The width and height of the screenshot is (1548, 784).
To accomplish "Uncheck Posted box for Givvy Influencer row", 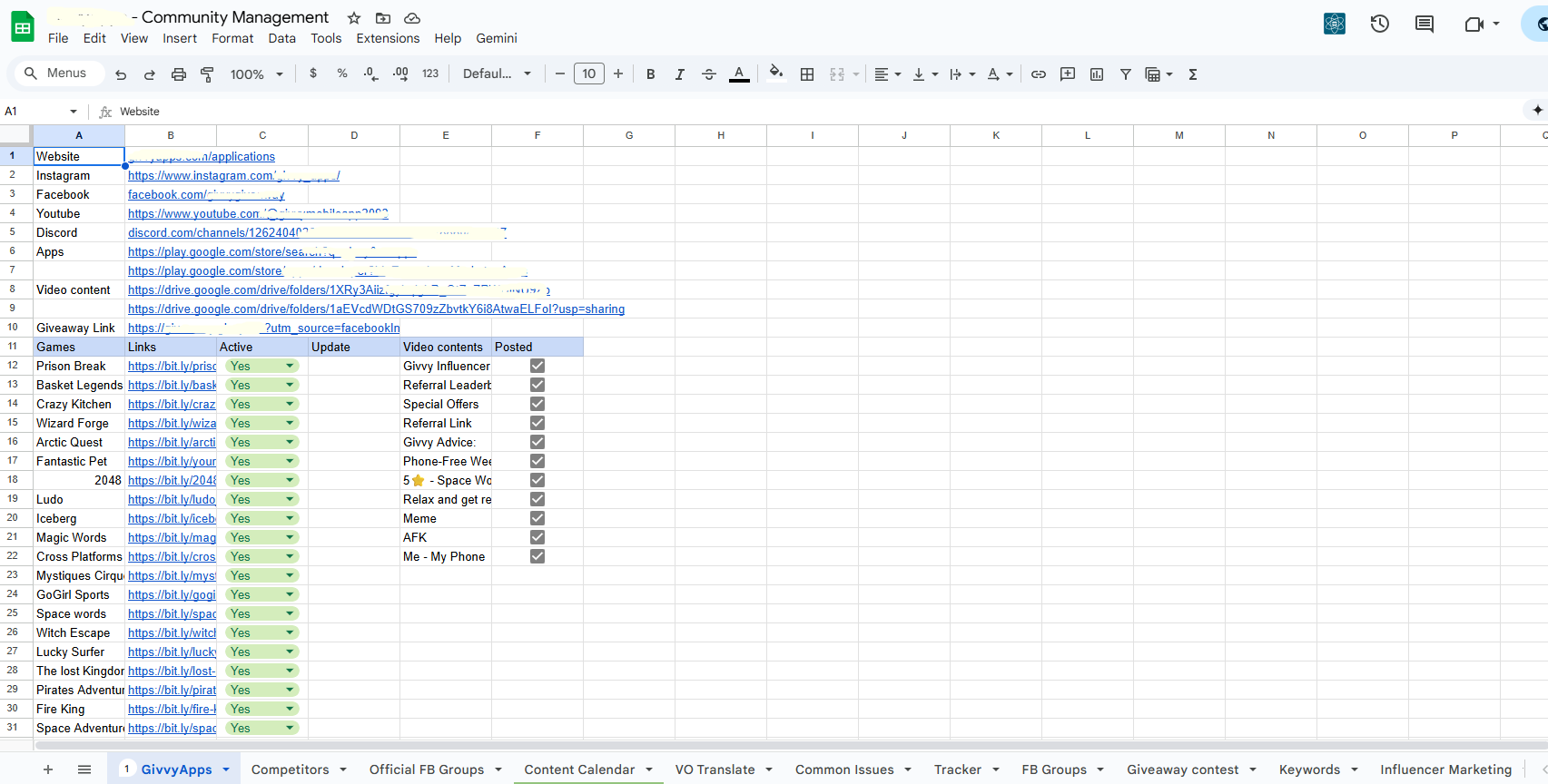I will (x=537, y=366).
